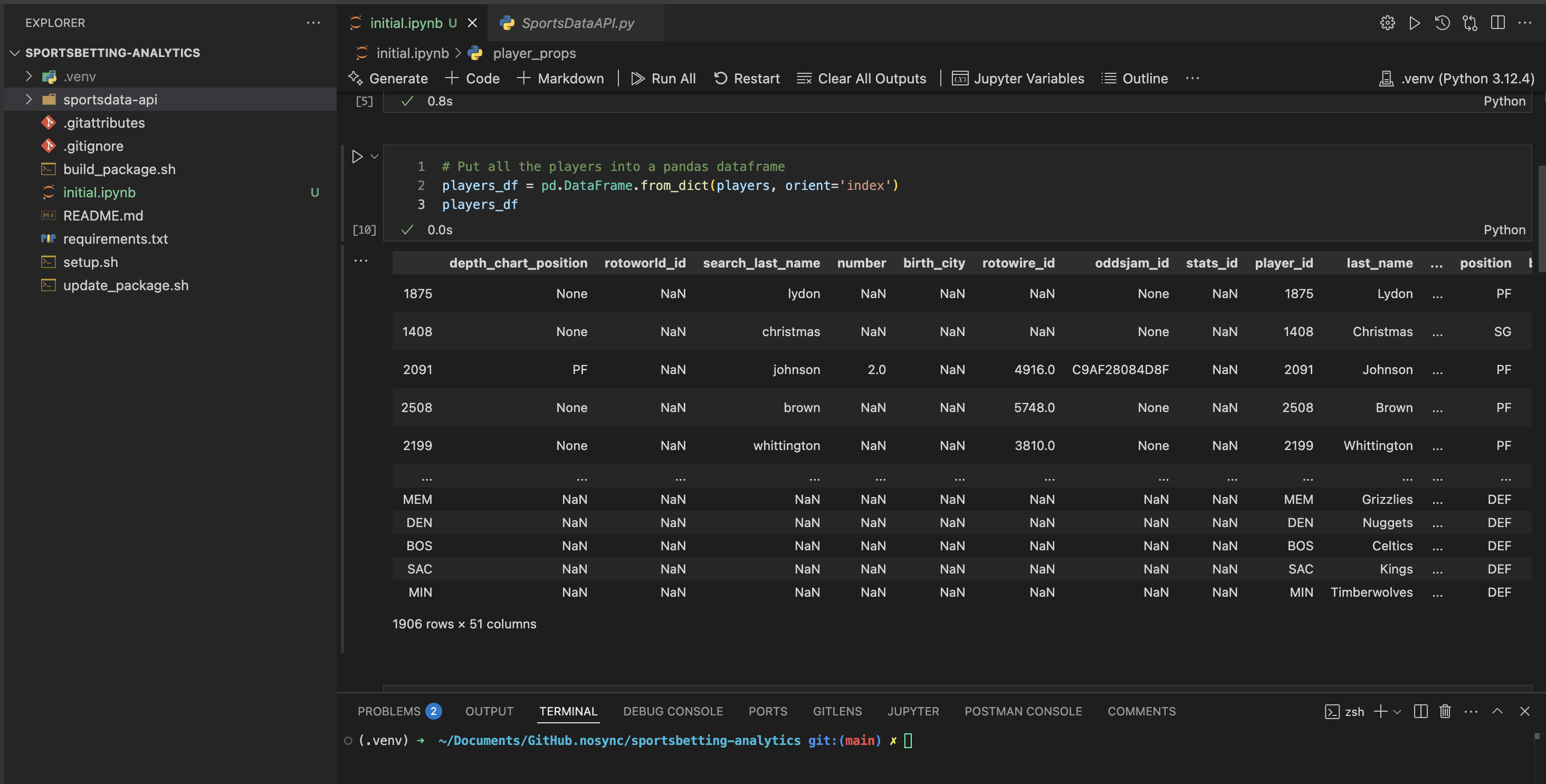
Task: Clear All Outputs in notebook
Action: pos(861,79)
